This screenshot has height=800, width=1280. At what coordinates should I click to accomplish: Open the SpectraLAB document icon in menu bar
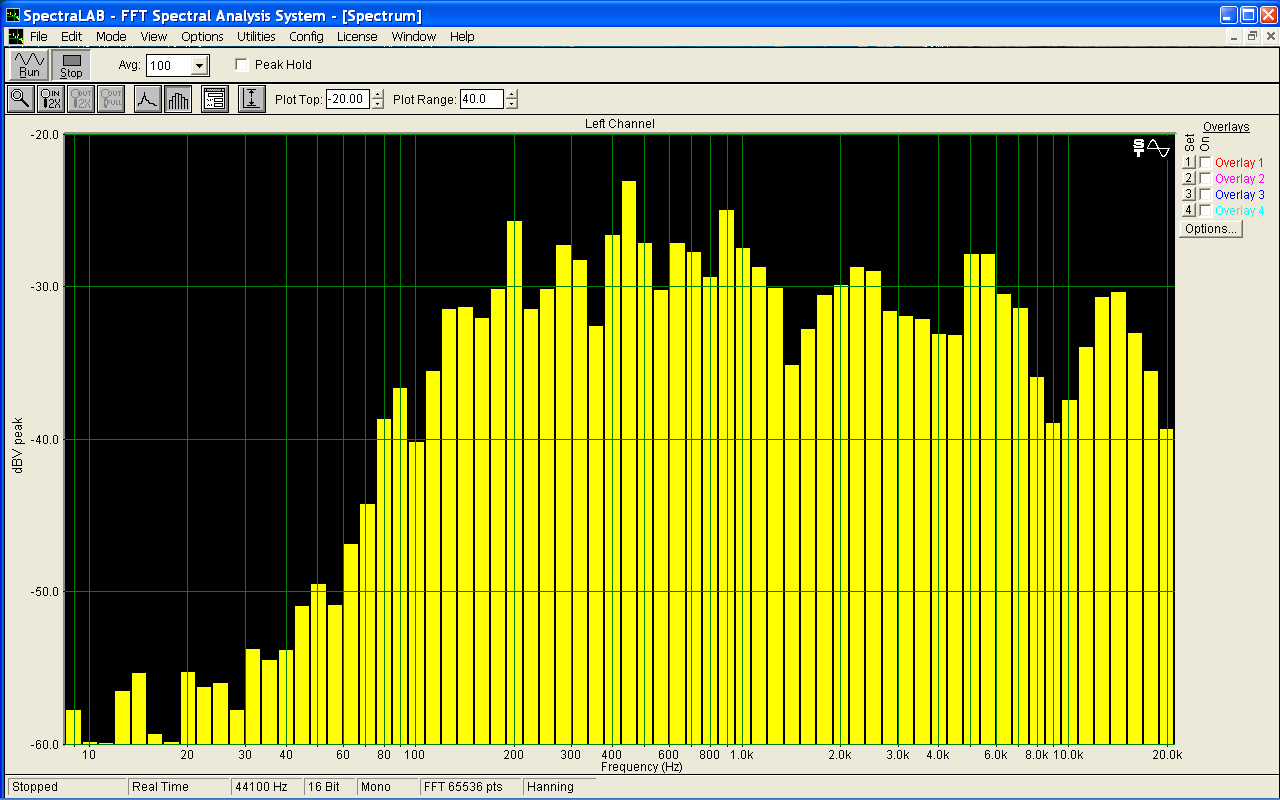tap(15, 36)
